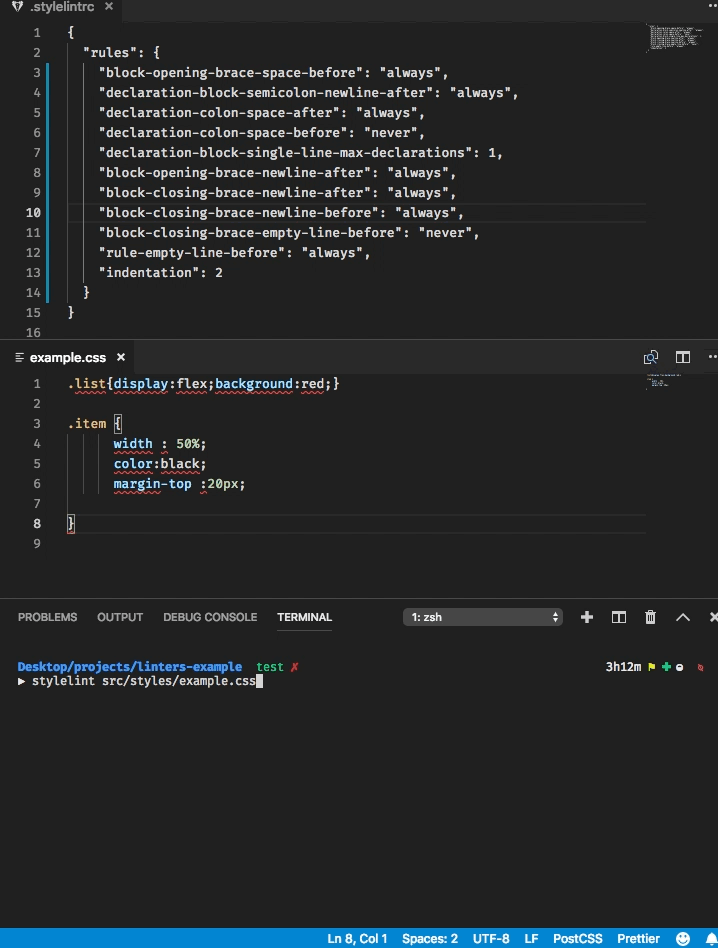This screenshot has width=718, height=948.
Task: Click the example.css minimap
Action: (x=662, y=381)
